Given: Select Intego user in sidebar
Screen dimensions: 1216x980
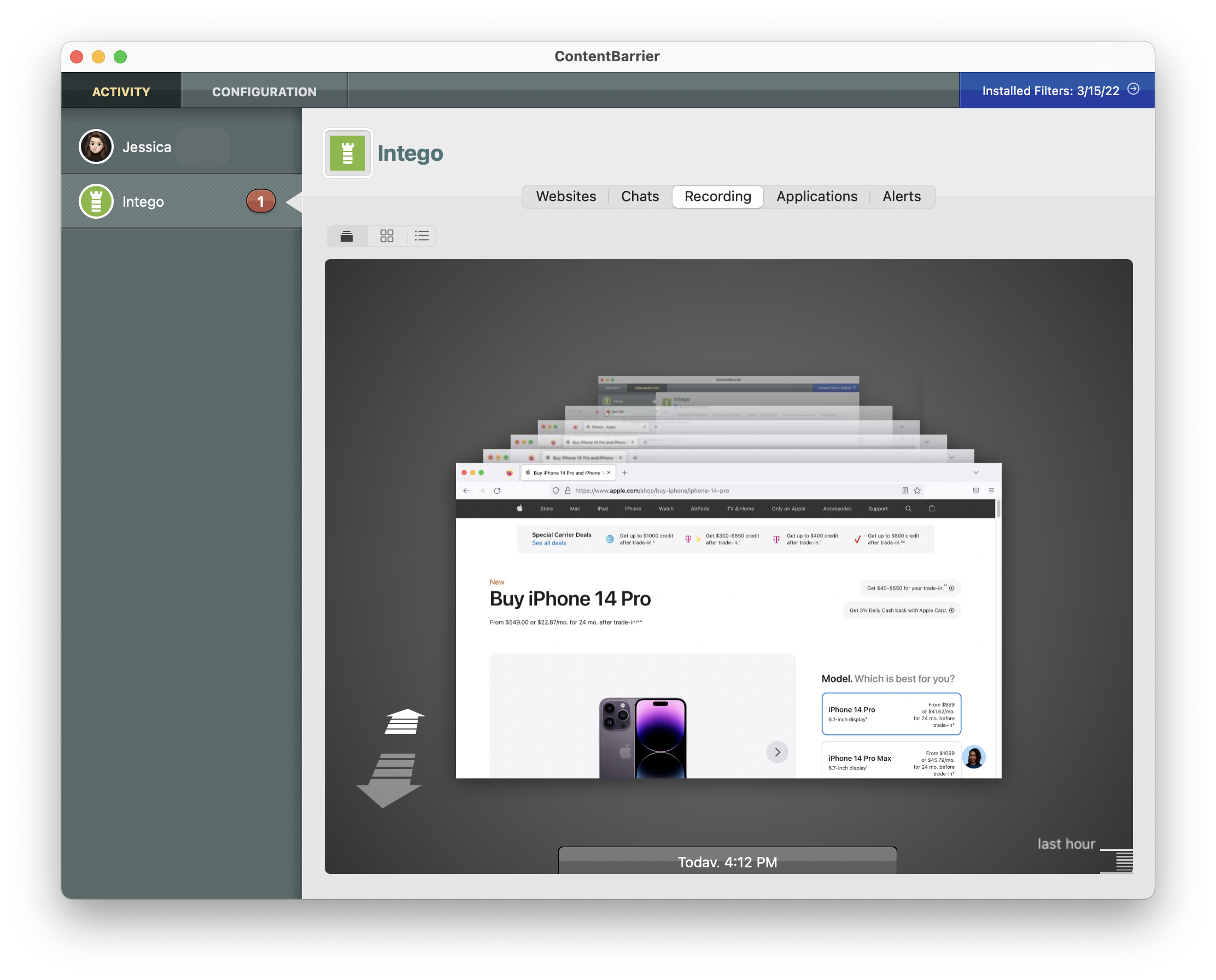Looking at the screenshot, I should click(181, 202).
